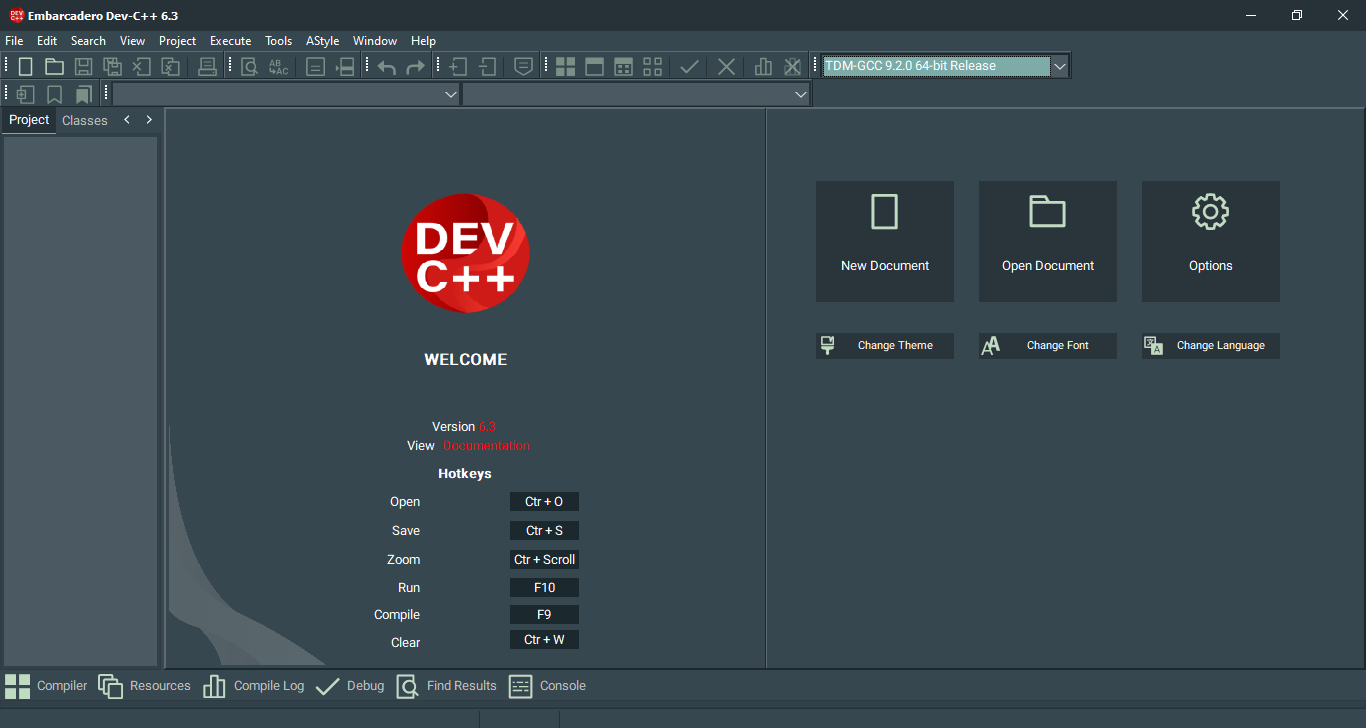Expand the right function list combo box
This screenshot has height=728, width=1366.
coord(800,94)
